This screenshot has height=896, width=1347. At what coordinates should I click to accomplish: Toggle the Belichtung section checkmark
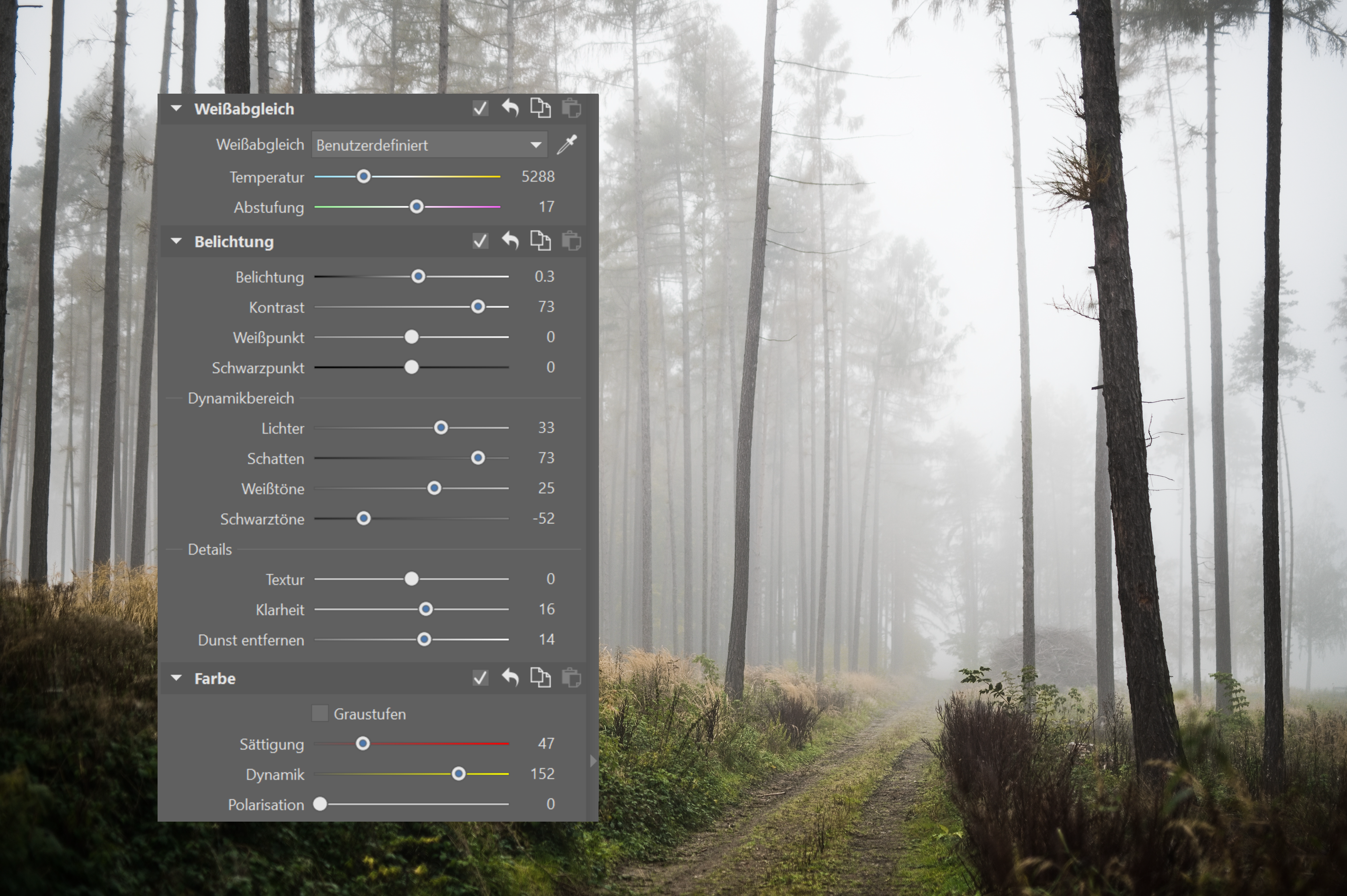tap(480, 240)
